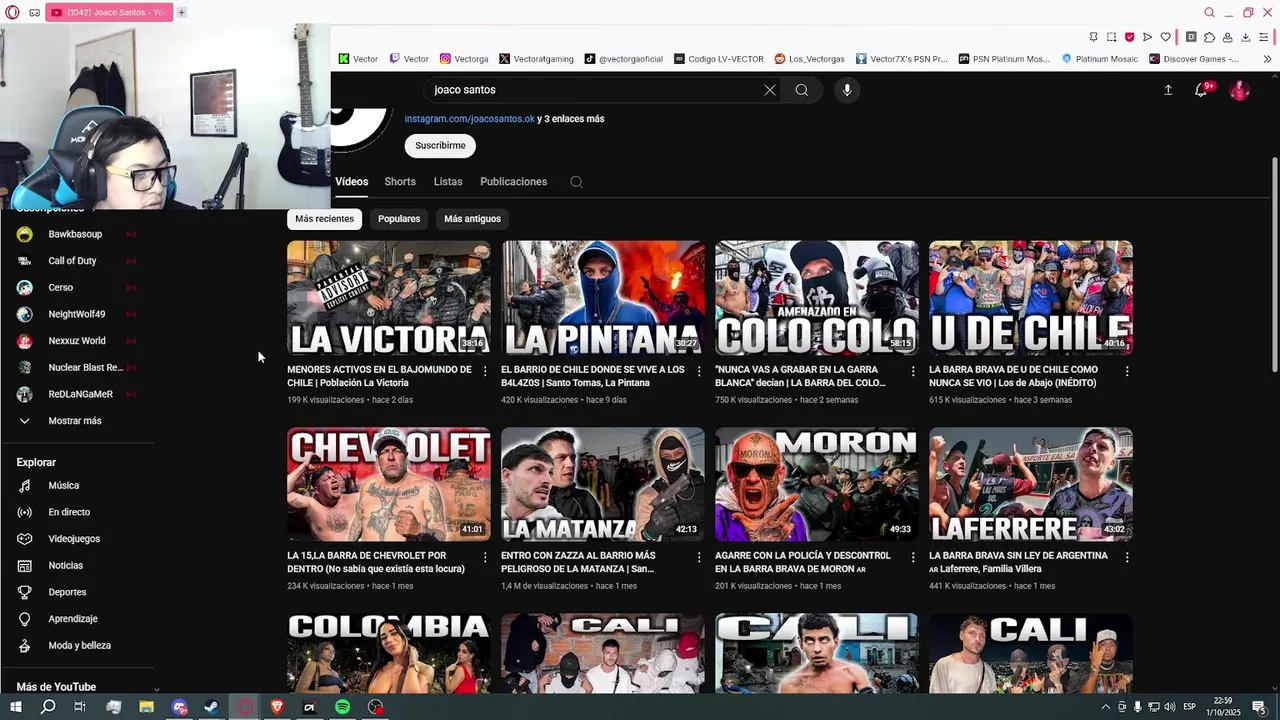The height and width of the screenshot is (720, 1280).
Task: Open video title MENORES ACTIVOS EN EL BAJOMUNDO
Action: [x=379, y=376]
